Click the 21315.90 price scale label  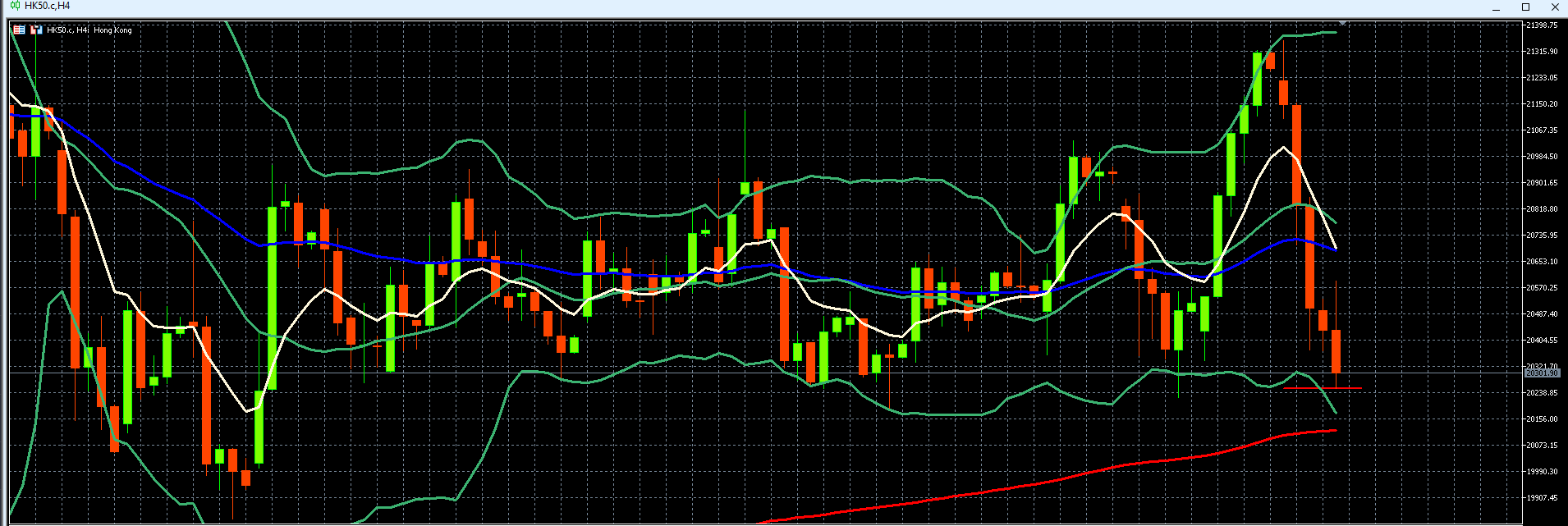tap(1542, 52)
